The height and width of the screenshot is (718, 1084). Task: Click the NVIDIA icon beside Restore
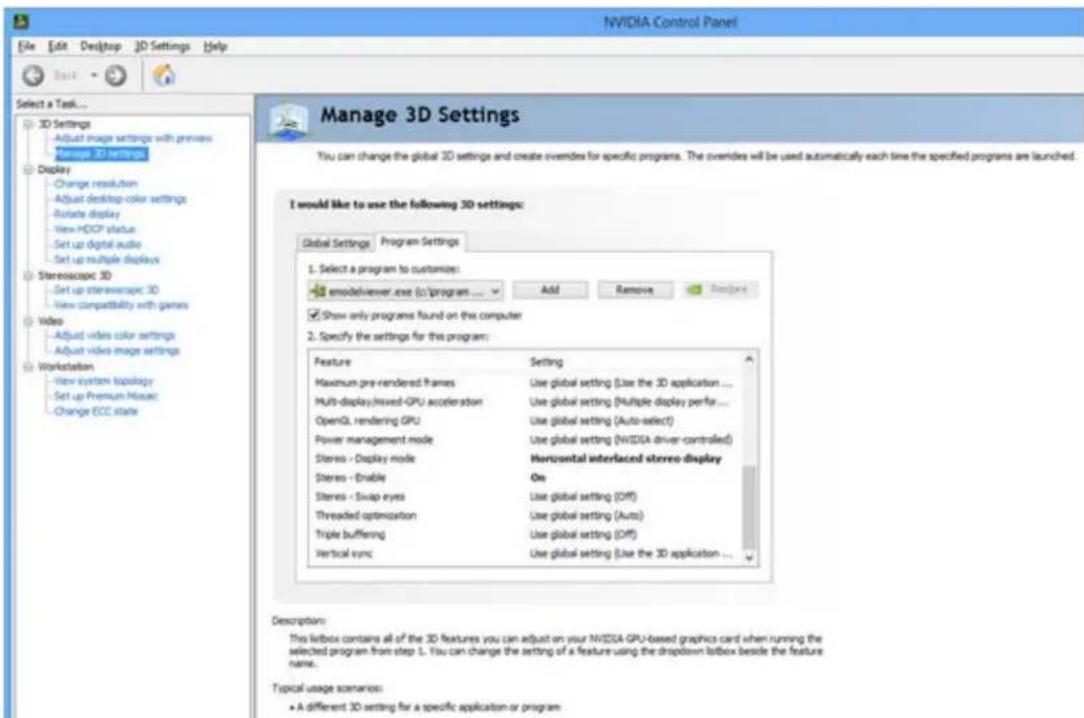tap(694, 290)
